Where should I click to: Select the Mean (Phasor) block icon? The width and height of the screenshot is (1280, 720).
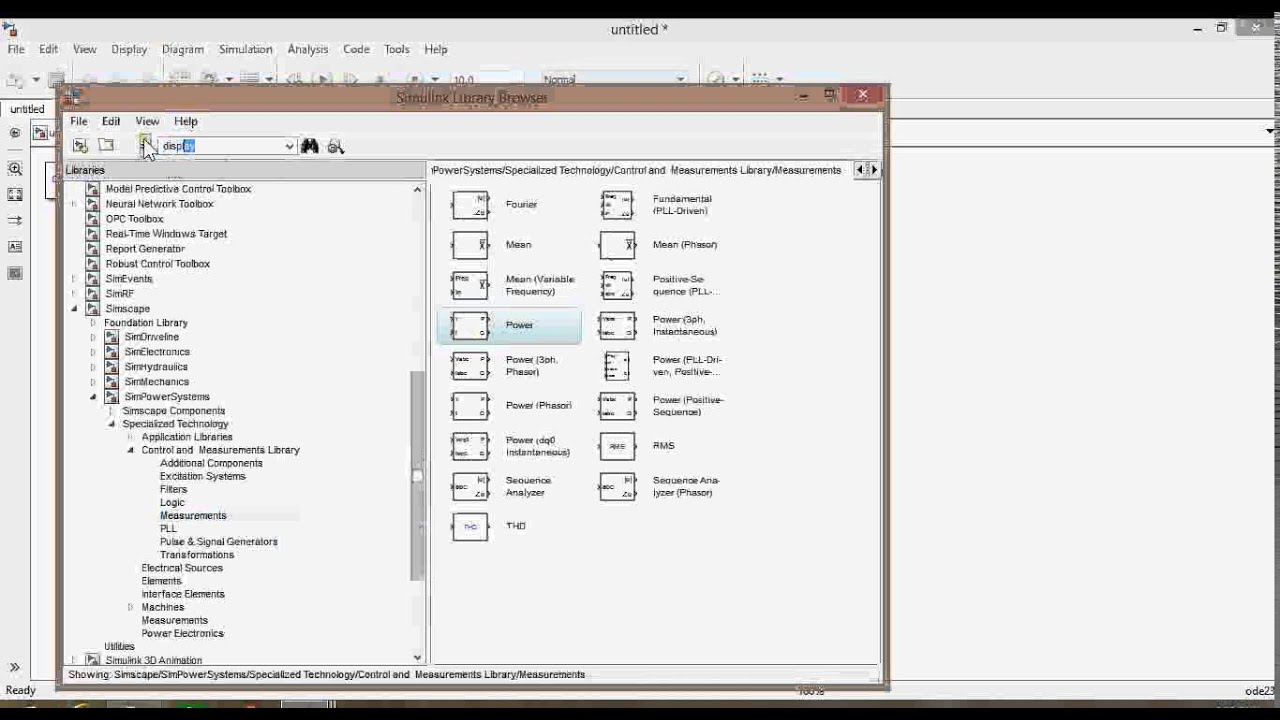coord(617,245)
